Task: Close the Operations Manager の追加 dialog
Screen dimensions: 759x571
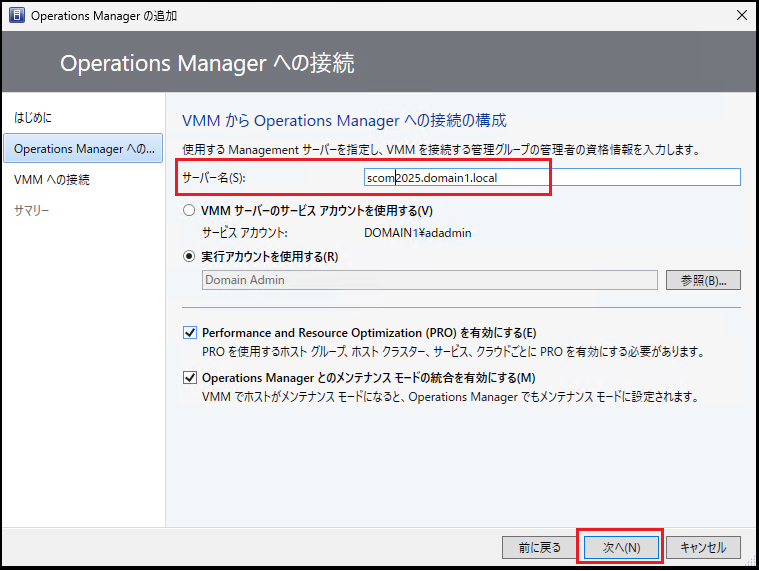Action: [x=742, y=15]
